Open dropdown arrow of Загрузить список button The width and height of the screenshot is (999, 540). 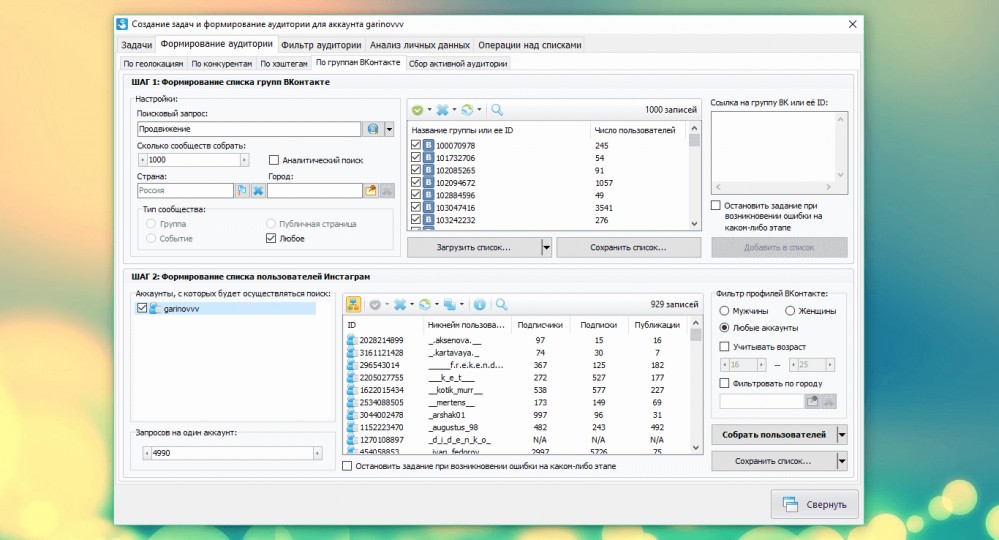(x=546, y=247)
